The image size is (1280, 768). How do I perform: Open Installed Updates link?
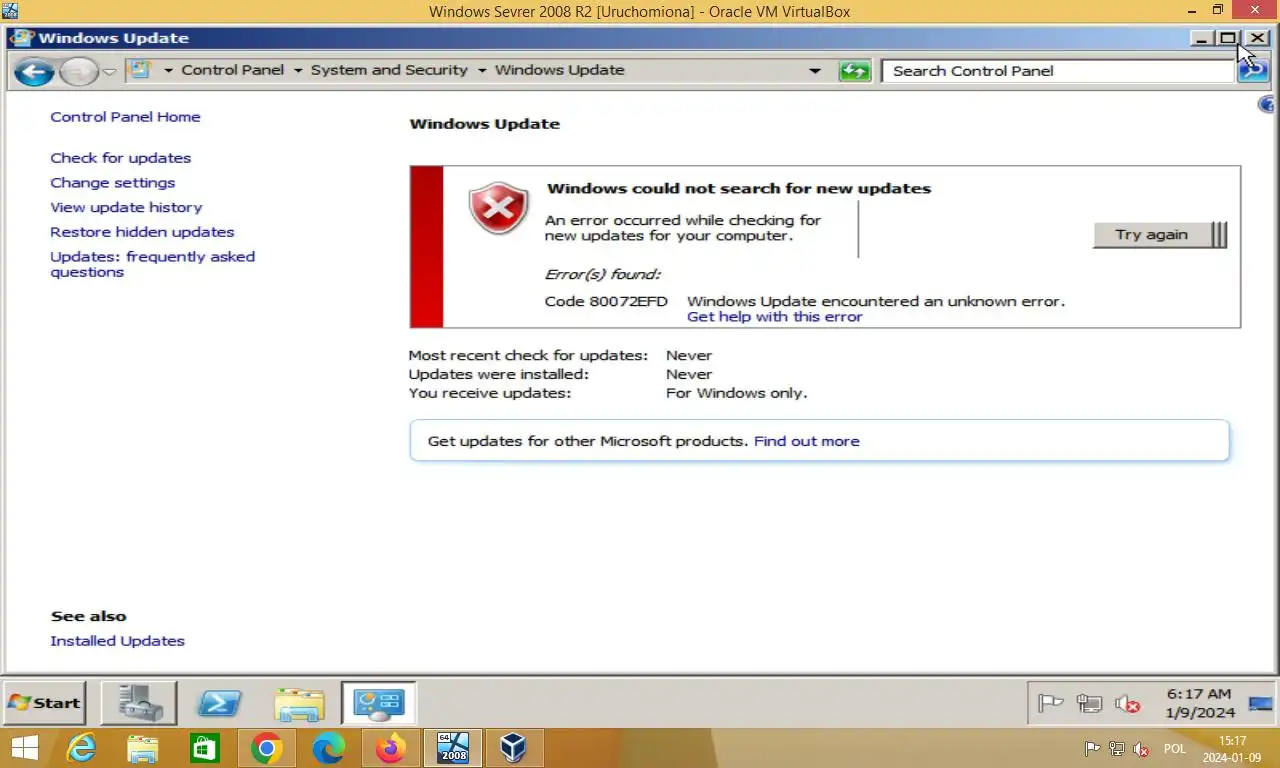pos(117,641)
